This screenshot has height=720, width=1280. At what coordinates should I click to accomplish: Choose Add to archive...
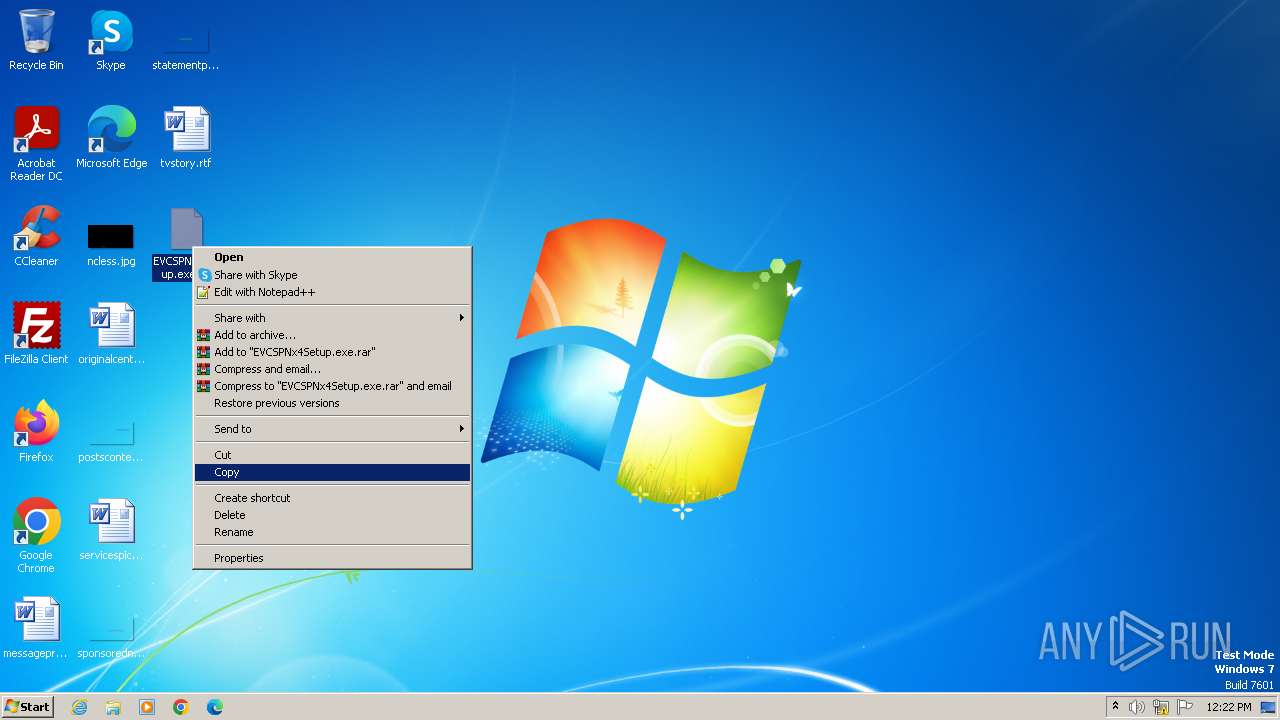tap(332, 335)
